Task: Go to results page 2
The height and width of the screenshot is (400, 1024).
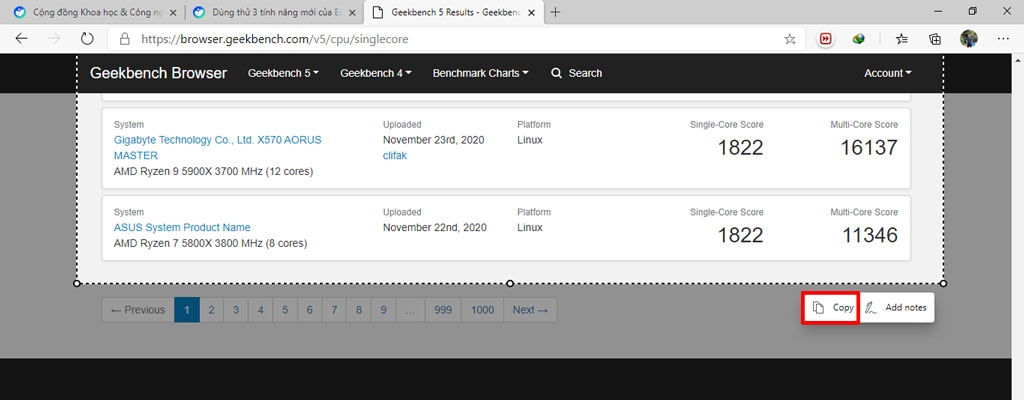Action: pyautogui.click(x=212, y=310)
